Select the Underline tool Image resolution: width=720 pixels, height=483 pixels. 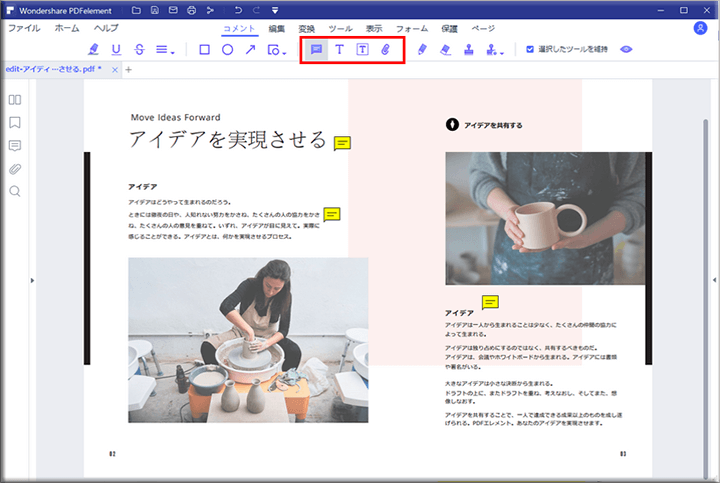point(116,49)
